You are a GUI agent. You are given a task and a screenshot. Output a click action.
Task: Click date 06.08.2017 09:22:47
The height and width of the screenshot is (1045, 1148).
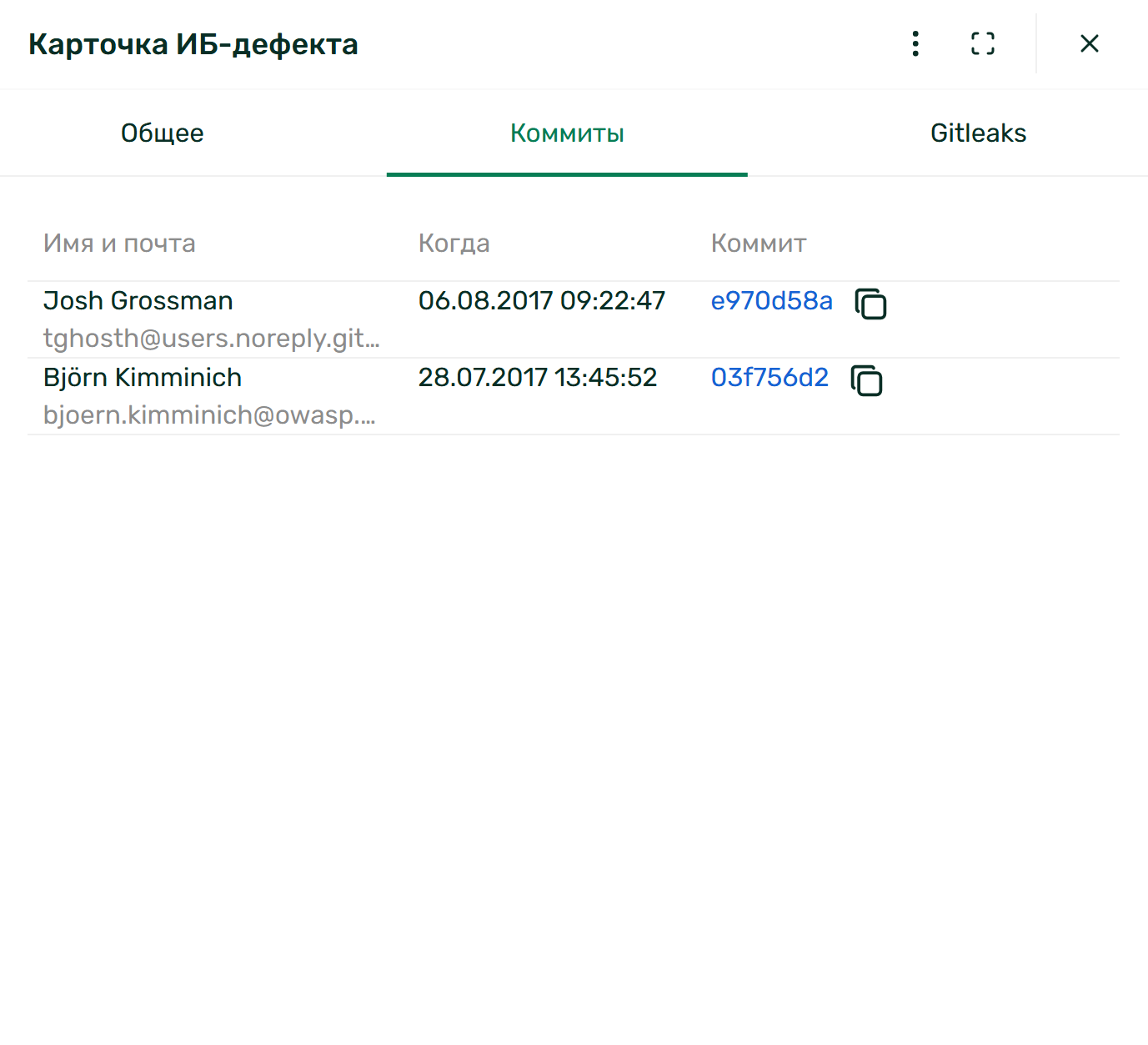pyautogui.click(x=542, y=301)
